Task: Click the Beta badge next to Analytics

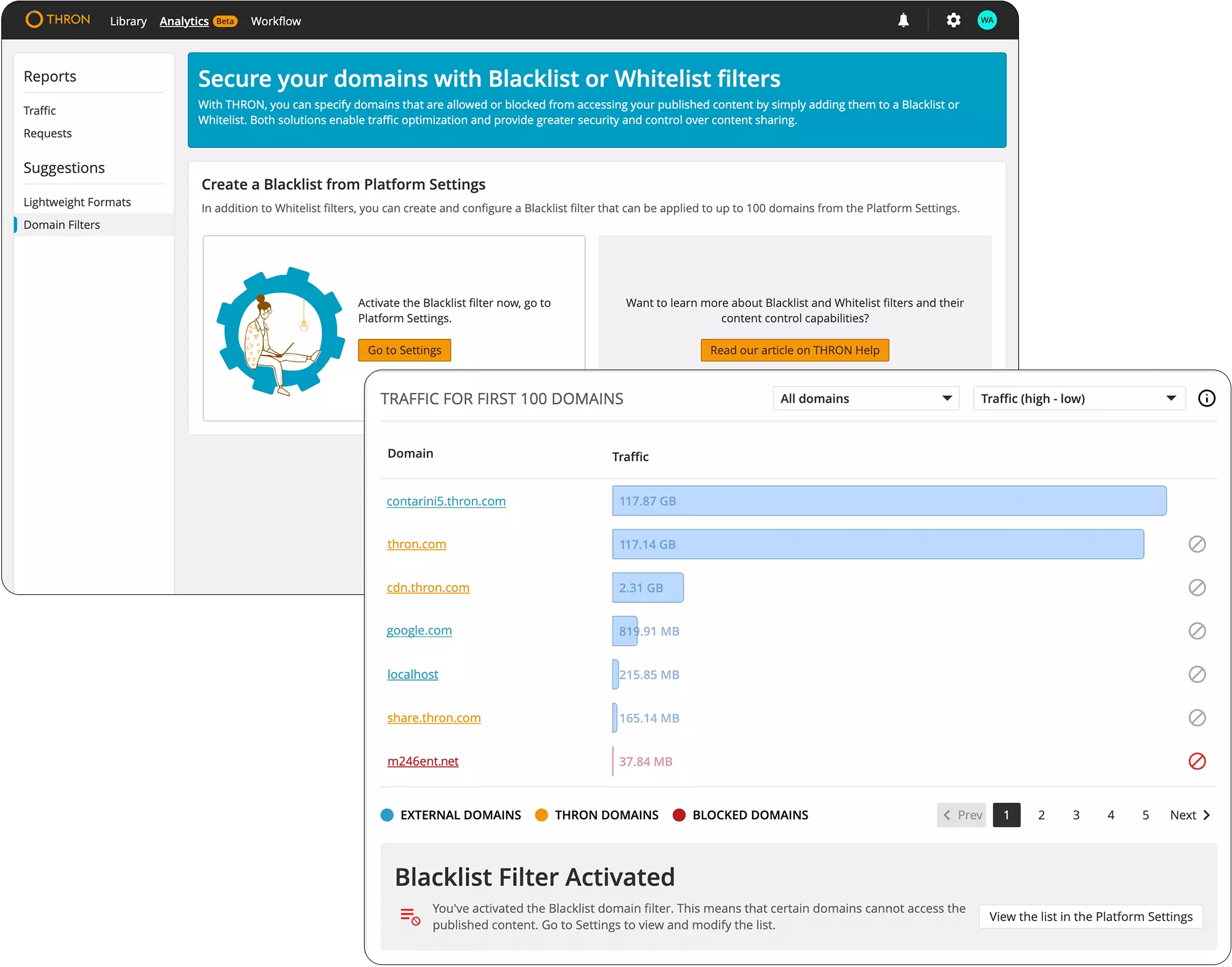Action: pyautogui.click(x=225, y=21)
